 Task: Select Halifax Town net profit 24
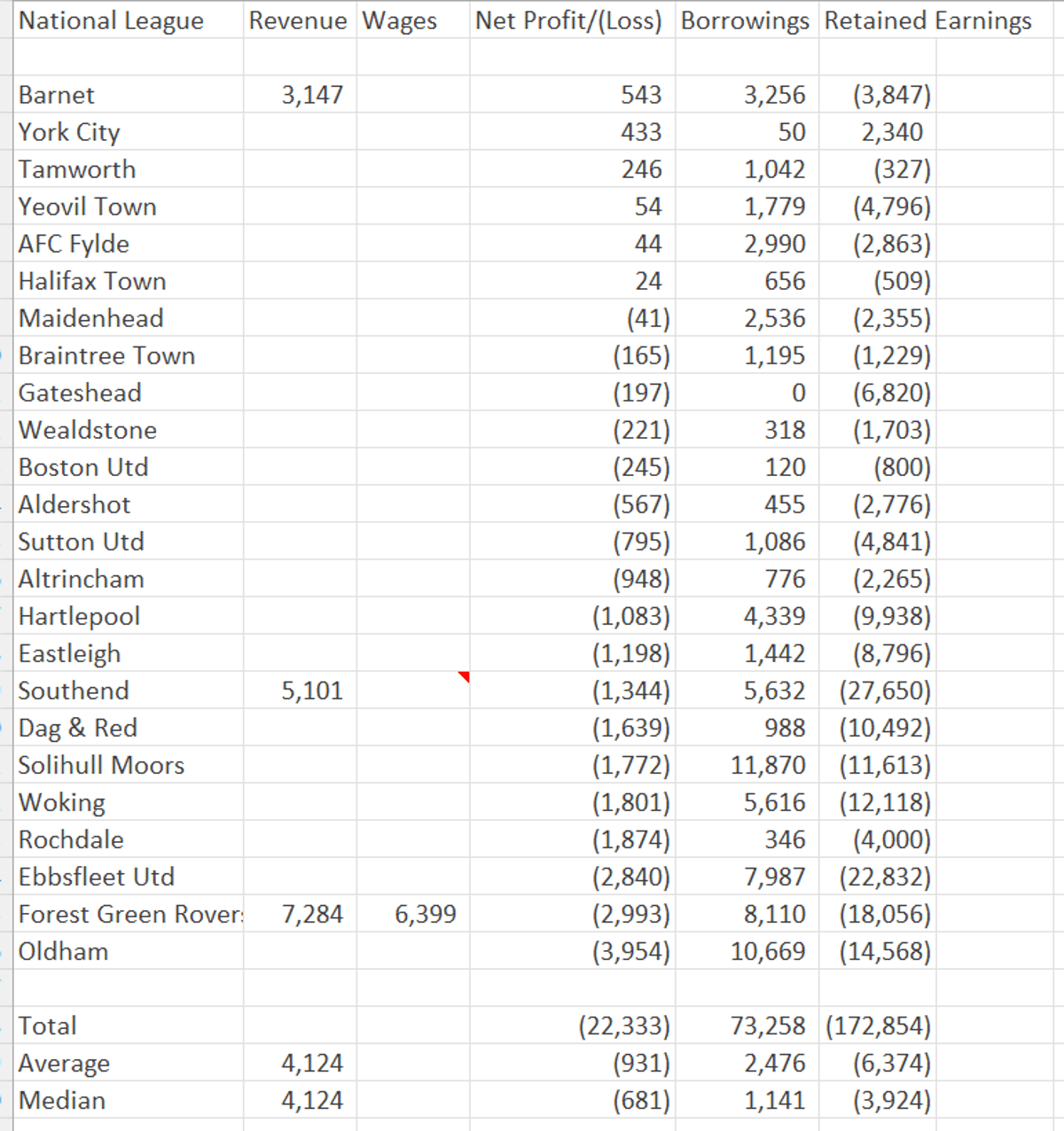click(573, 280)
